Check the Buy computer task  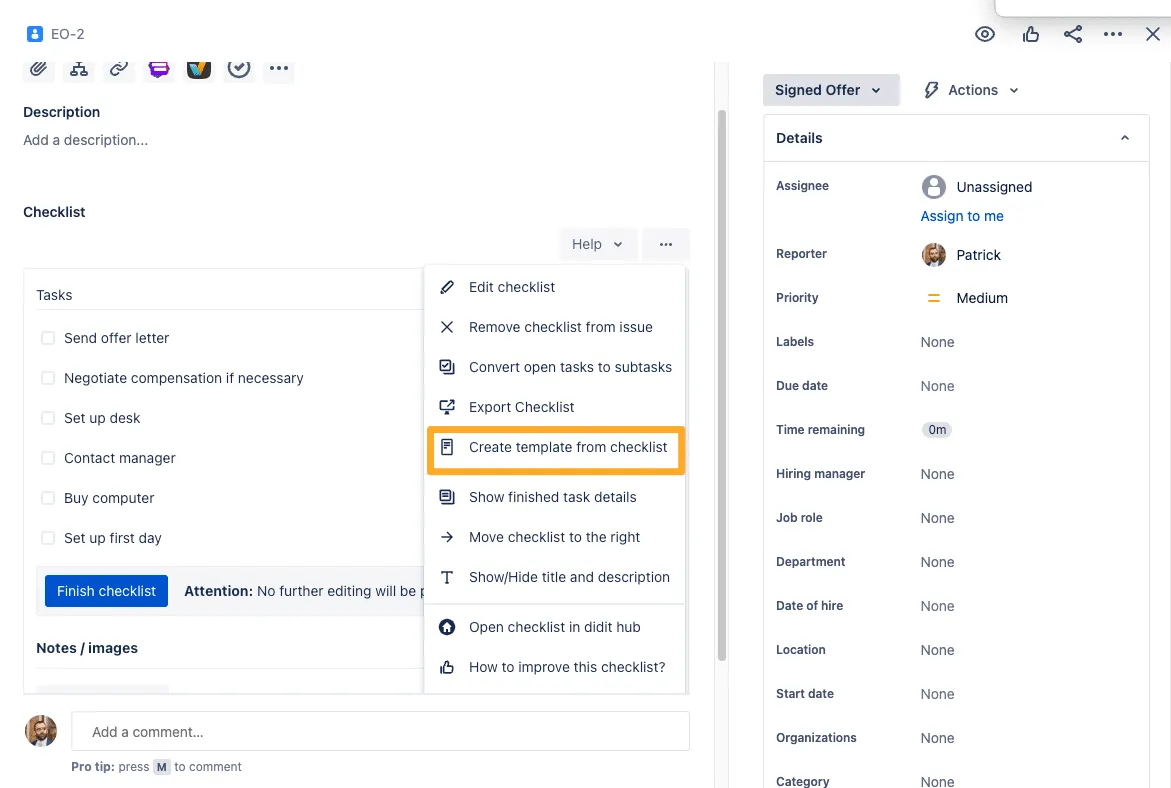[48, 498]
